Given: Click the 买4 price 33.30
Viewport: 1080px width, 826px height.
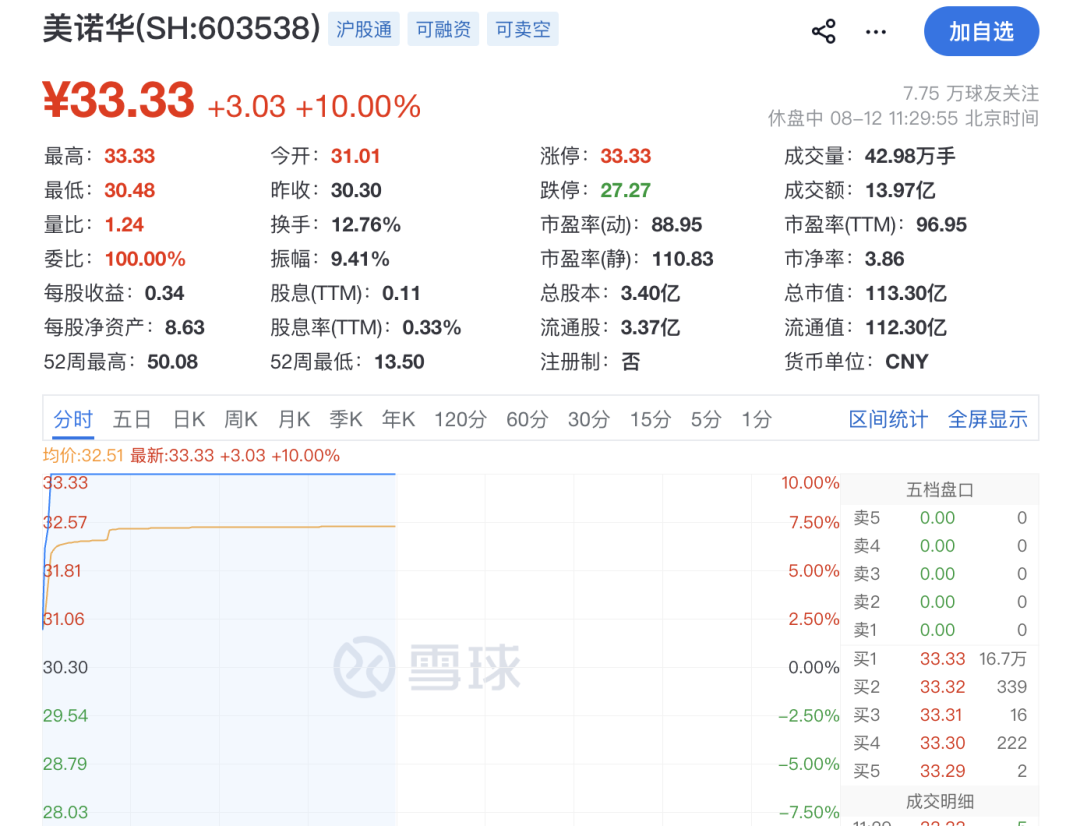Looking at the screenshot, I should 942,743.
